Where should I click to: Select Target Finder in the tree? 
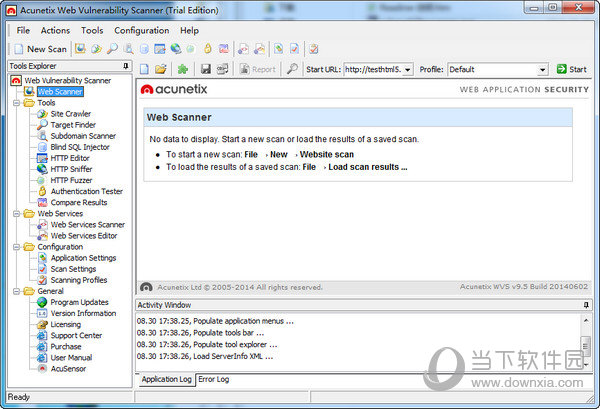point(73,125)
